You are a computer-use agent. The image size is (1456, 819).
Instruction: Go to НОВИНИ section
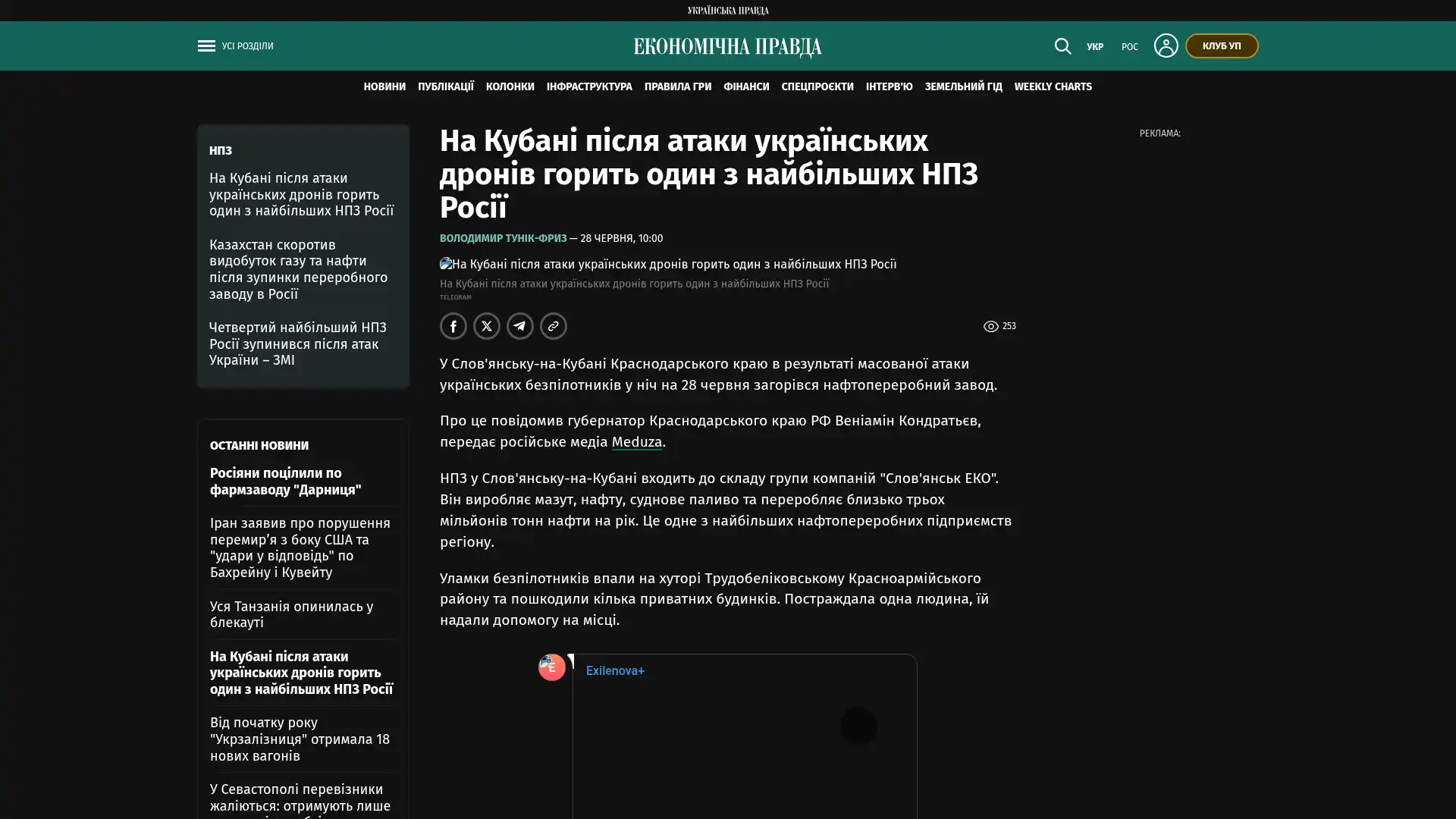[x=384, y=86]
